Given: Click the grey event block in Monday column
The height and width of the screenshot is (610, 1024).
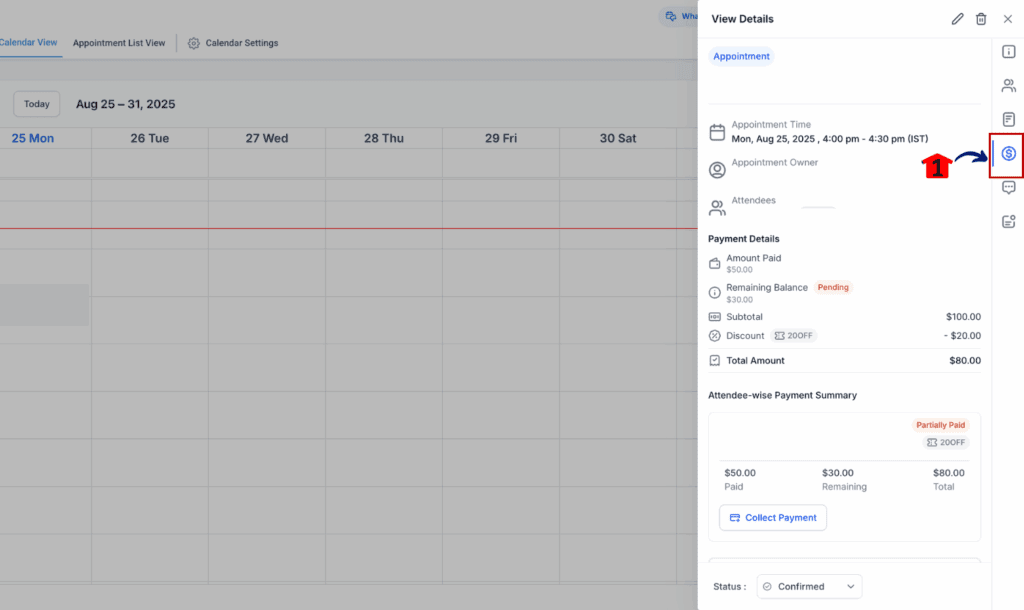Looking at the screenshot, I should (44, 305).
